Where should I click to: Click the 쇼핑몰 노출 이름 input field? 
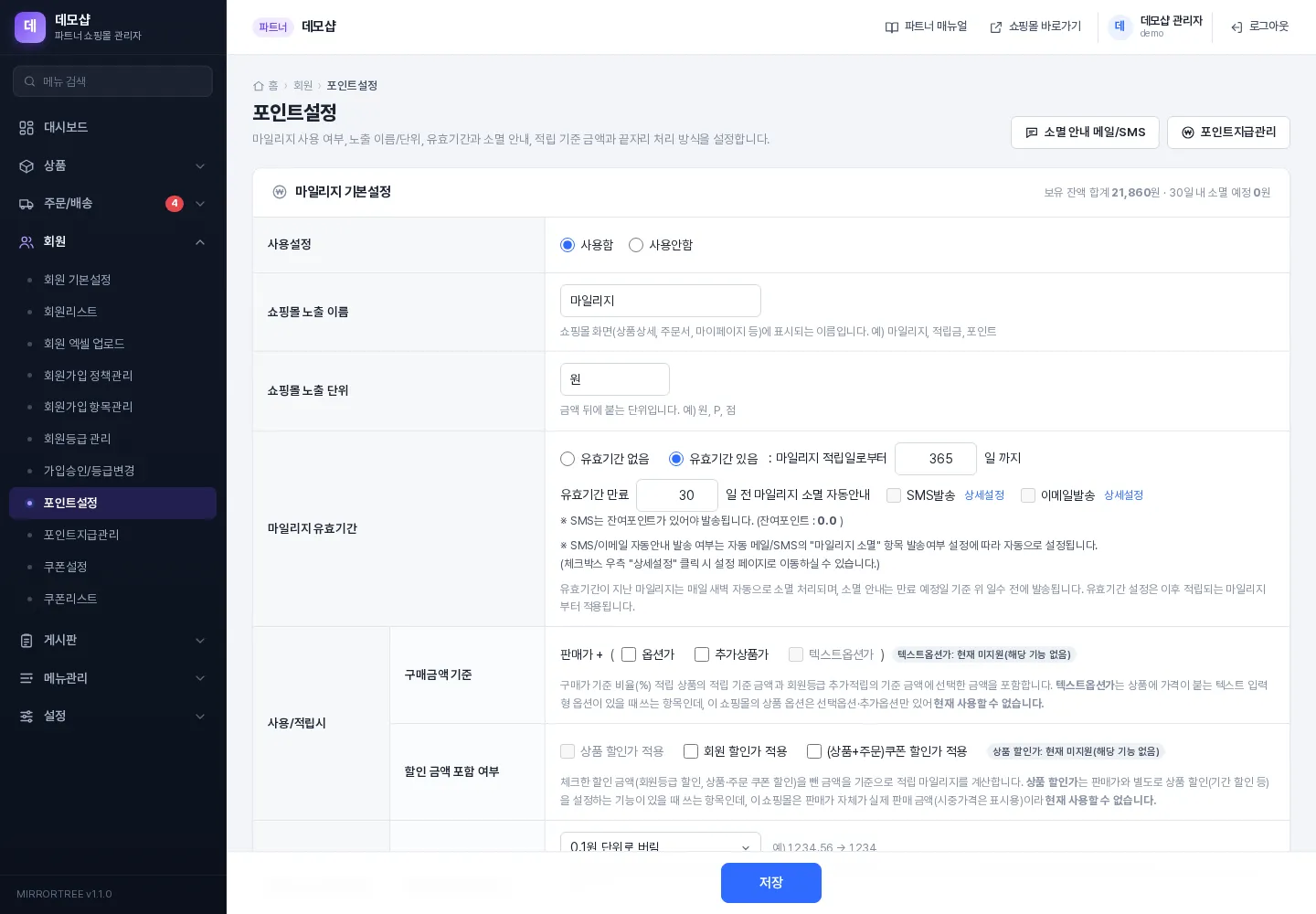(661, 301)
